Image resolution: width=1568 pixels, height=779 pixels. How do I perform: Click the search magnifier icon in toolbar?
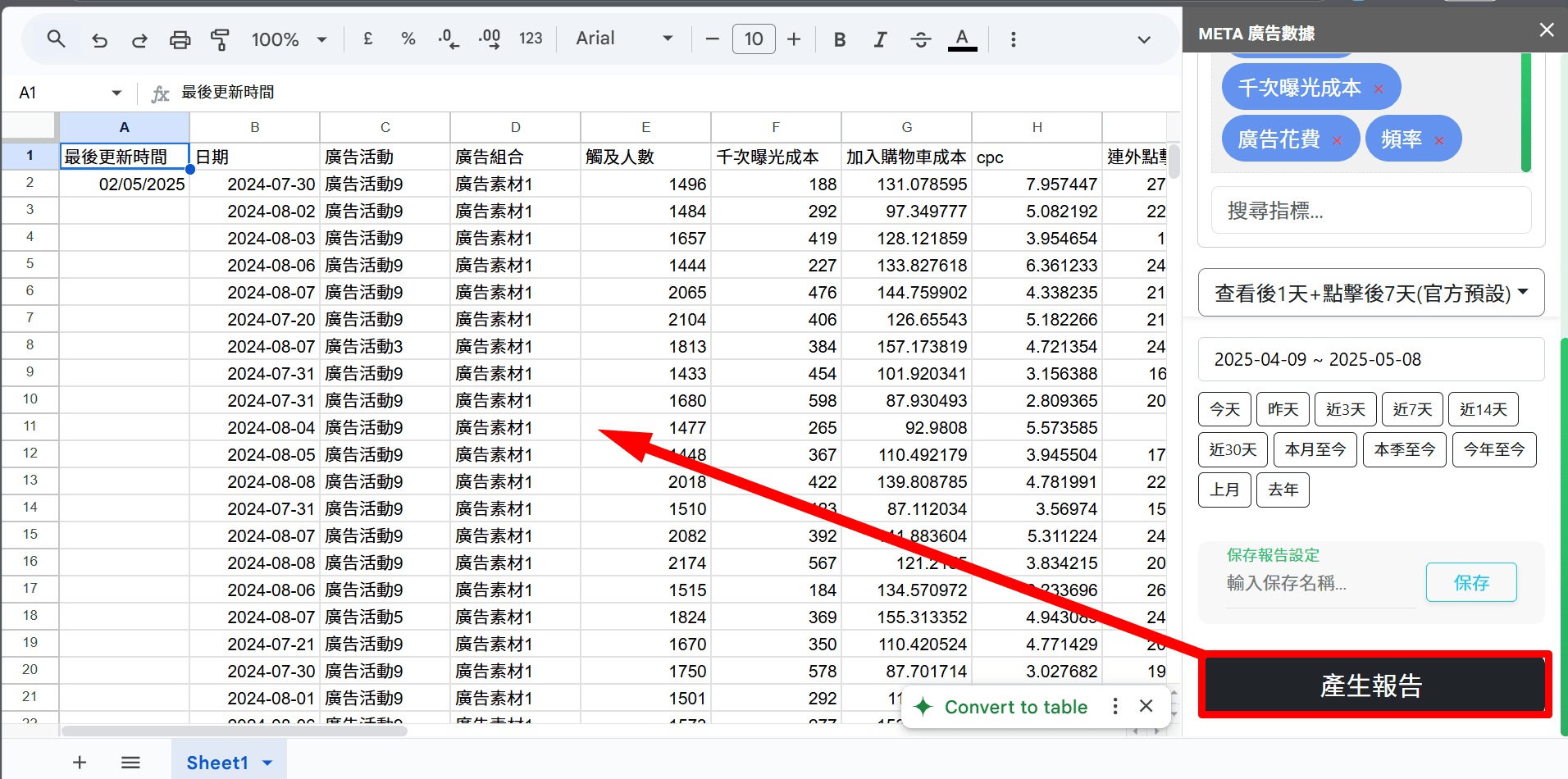(56, 39)
